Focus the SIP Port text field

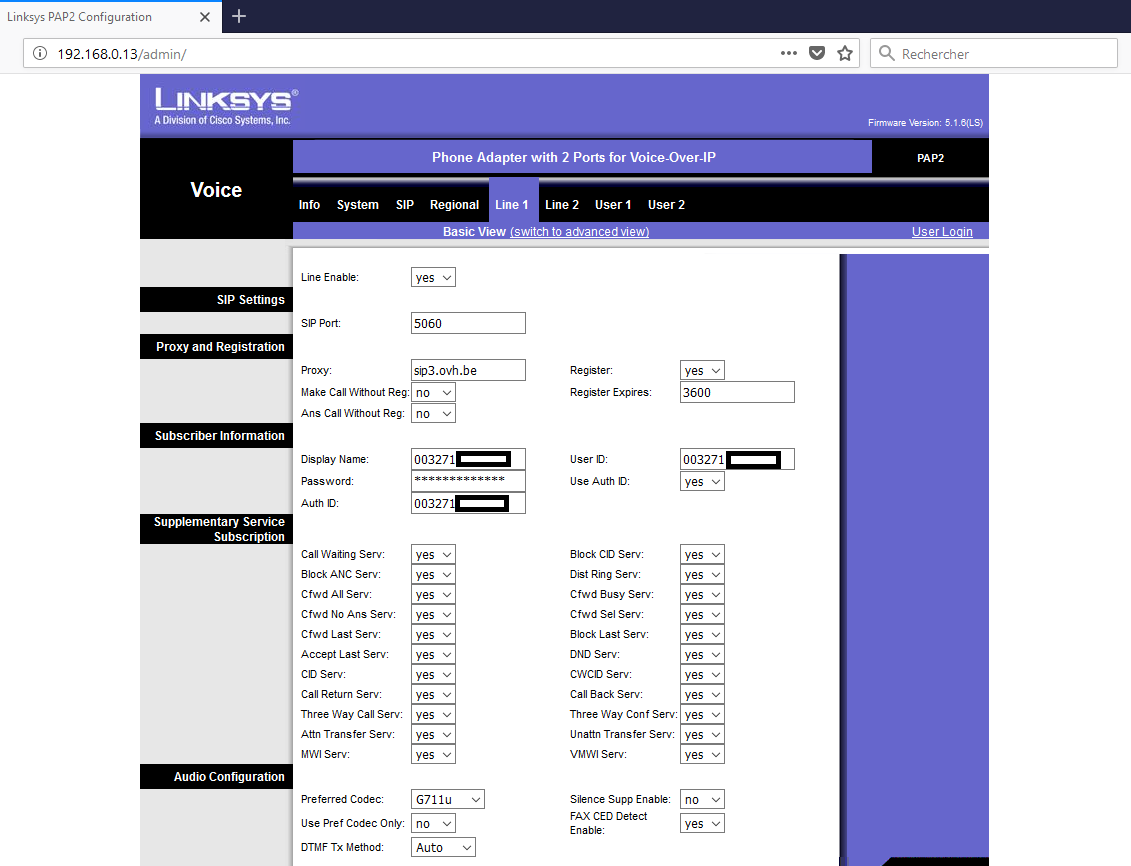(x=468, y=323)
